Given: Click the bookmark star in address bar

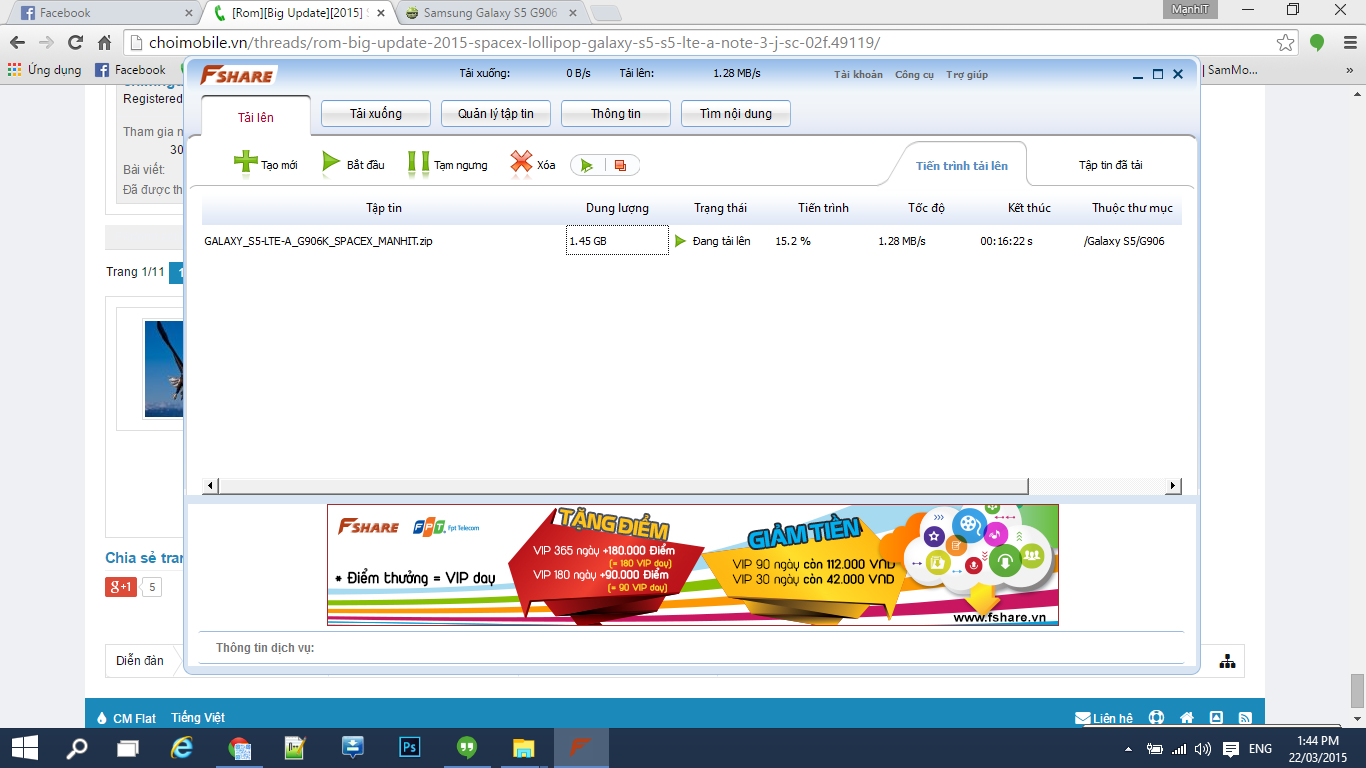Looking at the screenshot, I should (x=1285, y=43).
